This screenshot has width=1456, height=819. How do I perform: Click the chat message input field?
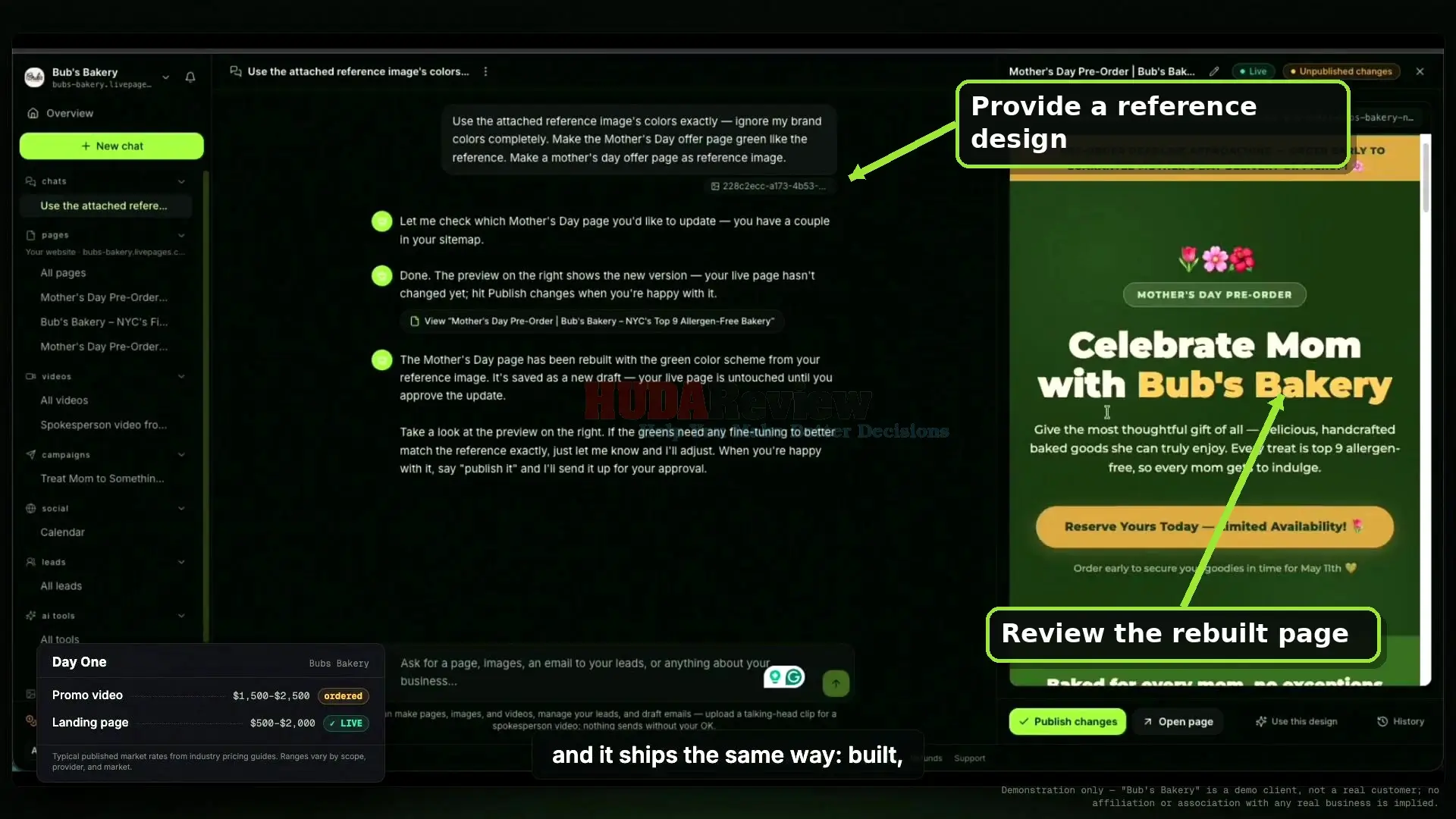click(584, 673)
